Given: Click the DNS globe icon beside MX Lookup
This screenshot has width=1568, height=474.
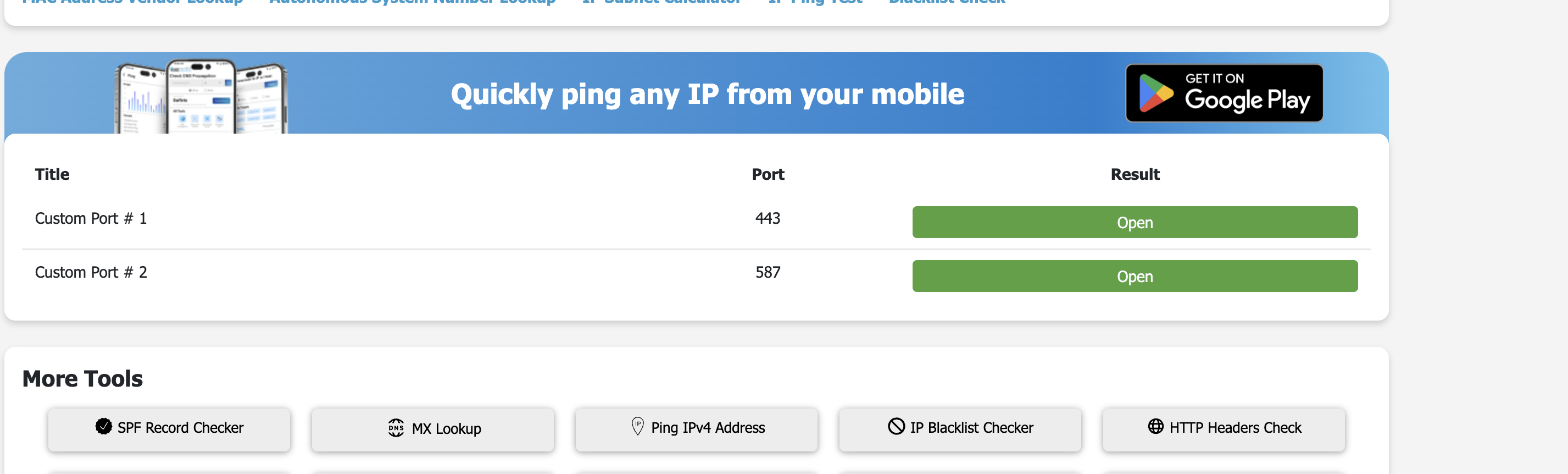Looking at the screenshot, I should [x=396, y=428].
